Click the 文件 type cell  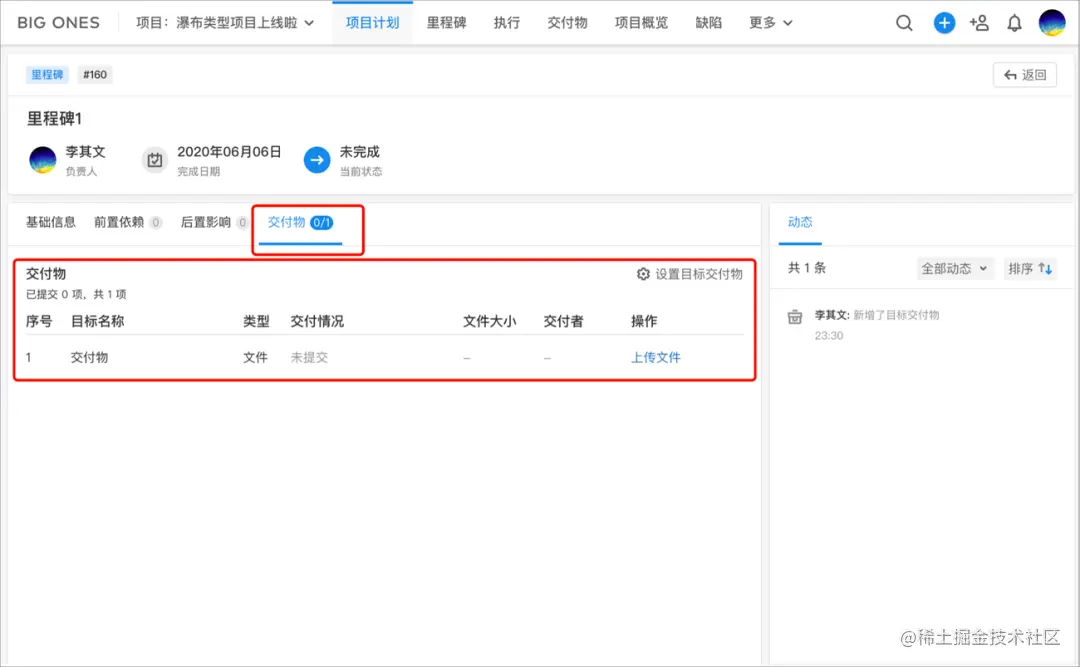coord(255,357)
